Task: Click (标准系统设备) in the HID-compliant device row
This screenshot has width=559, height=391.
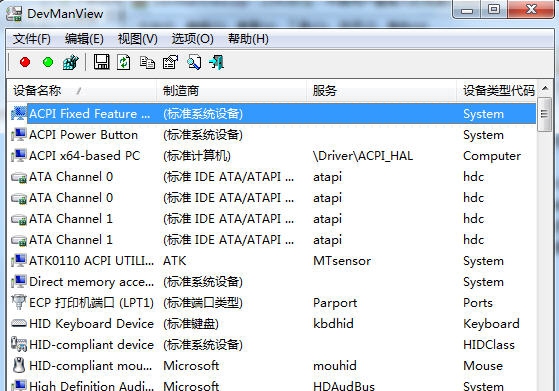Action: [x=203, y=345]
